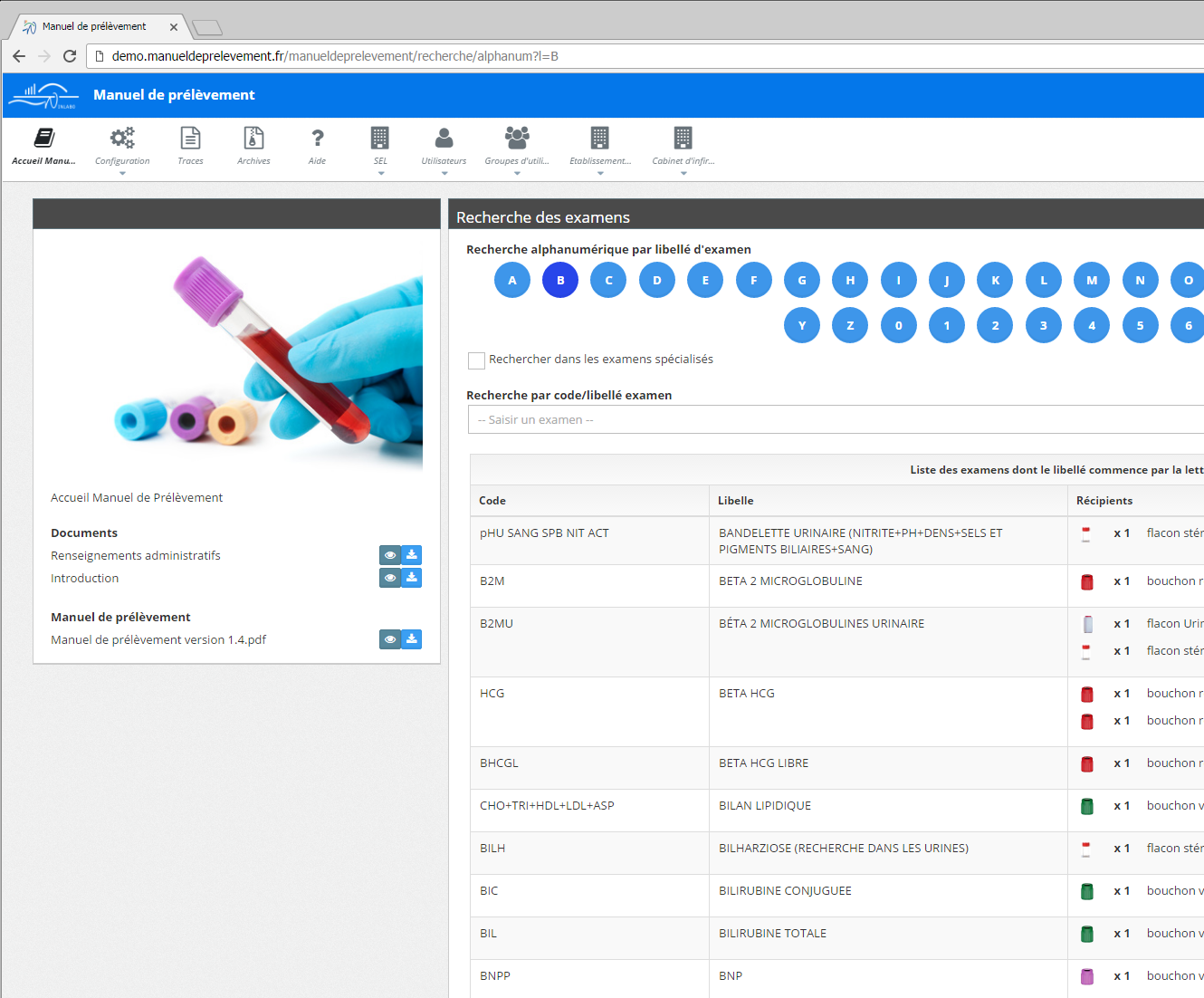Click the Accueil Manuel book icon
This screenshot has height=998, width=1204.
(x=43, y=139)
